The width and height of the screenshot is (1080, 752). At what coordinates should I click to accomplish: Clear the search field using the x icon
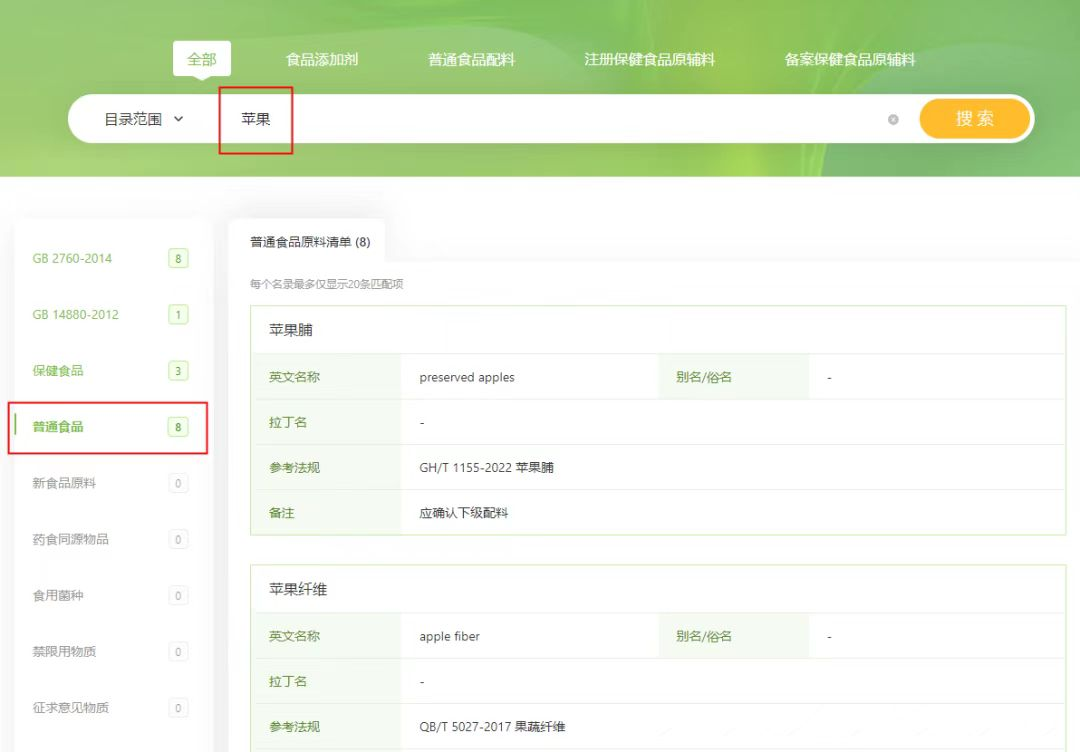[893, 118]
